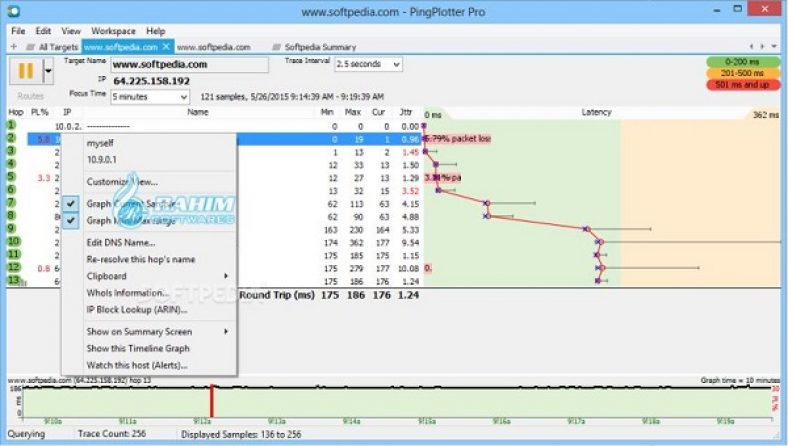Select hop 5 number icon

click(x=12, y=177)
